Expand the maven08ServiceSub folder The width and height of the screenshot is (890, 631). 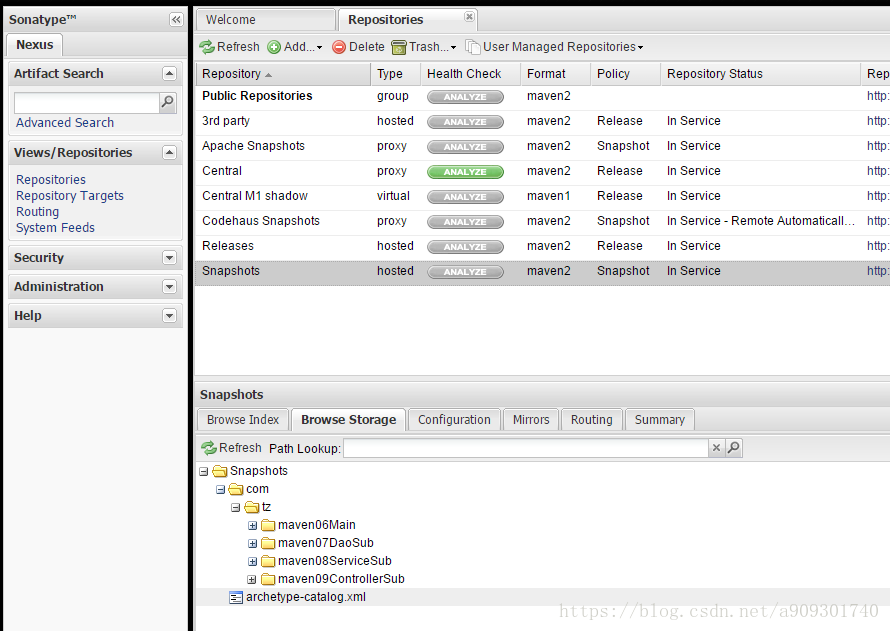(253, 562)
